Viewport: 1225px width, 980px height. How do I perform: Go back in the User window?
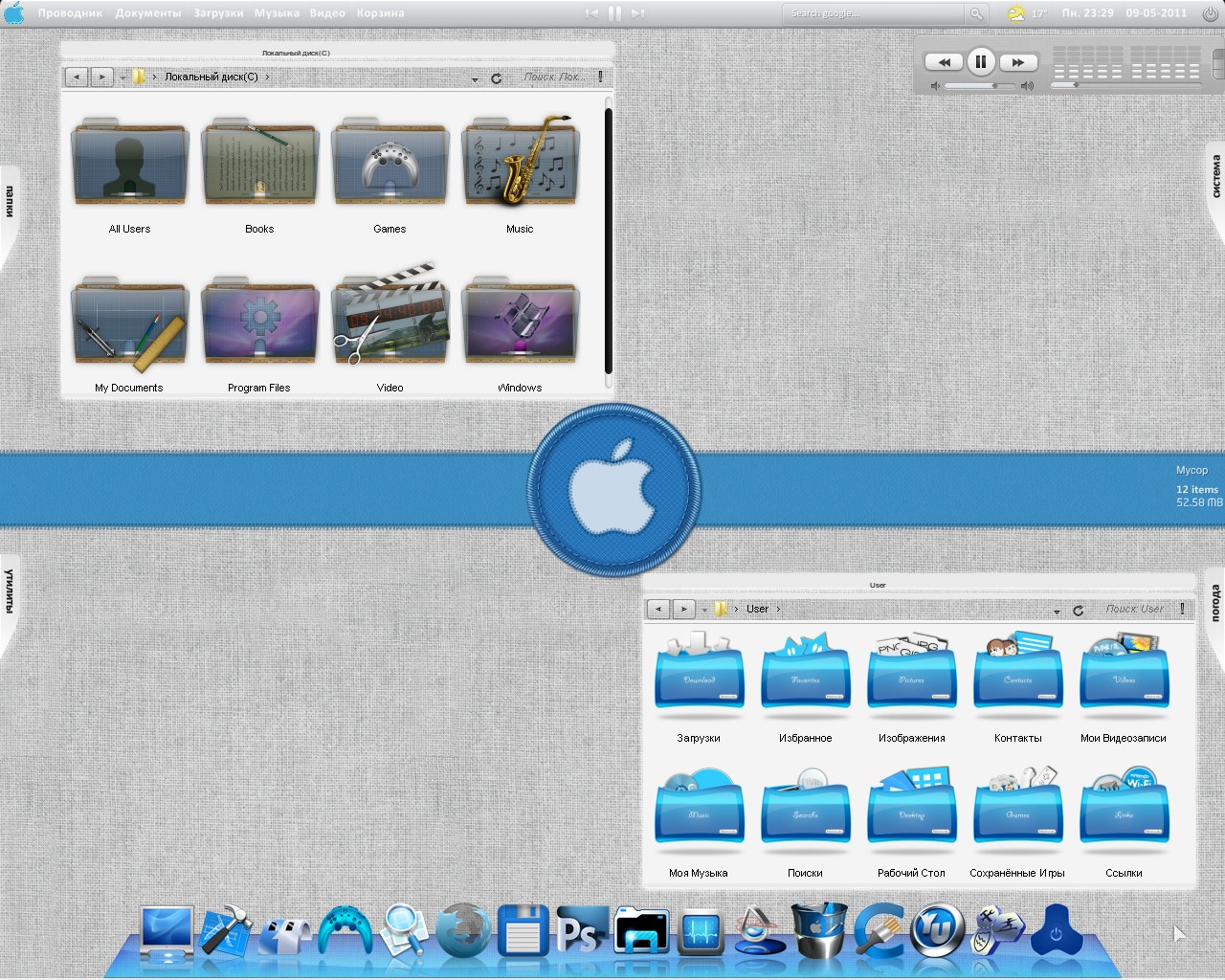658,609
